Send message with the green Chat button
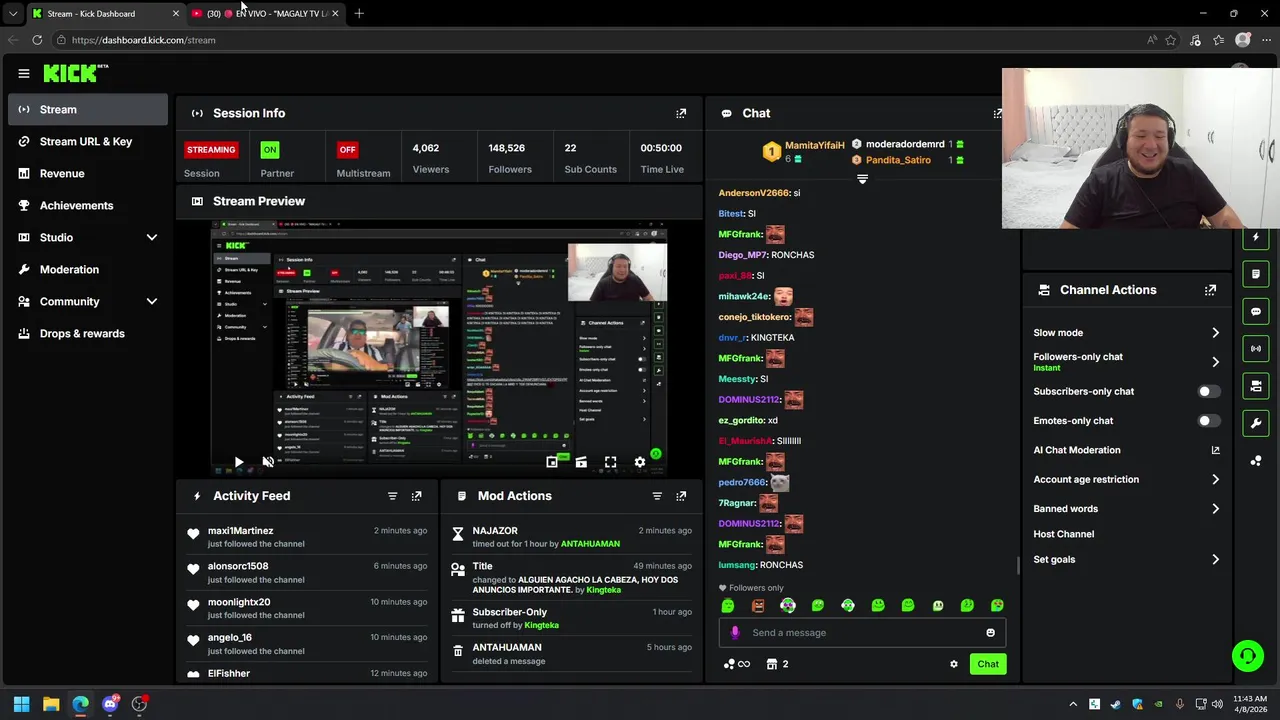Image resolution: width=1280 pixels, height=720 pixels. (x=988, y=664)
